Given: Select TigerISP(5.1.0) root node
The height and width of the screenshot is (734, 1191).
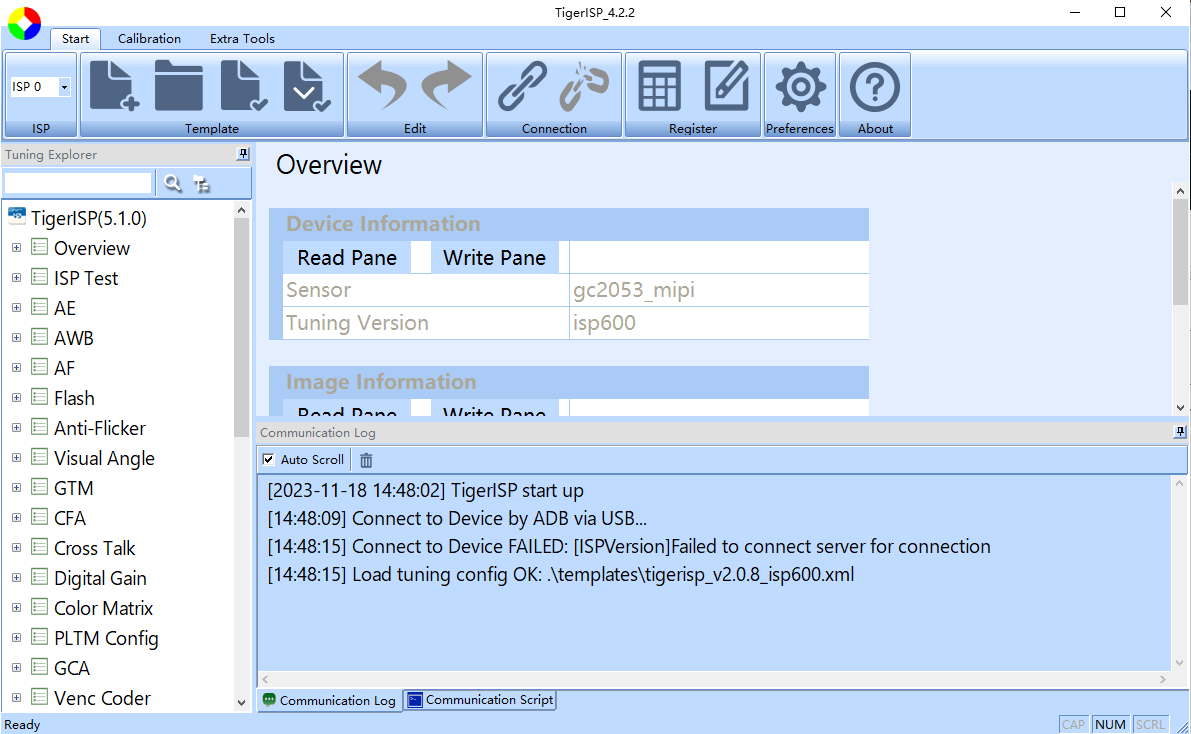Looking at the screenshot, I should [89, 219].
